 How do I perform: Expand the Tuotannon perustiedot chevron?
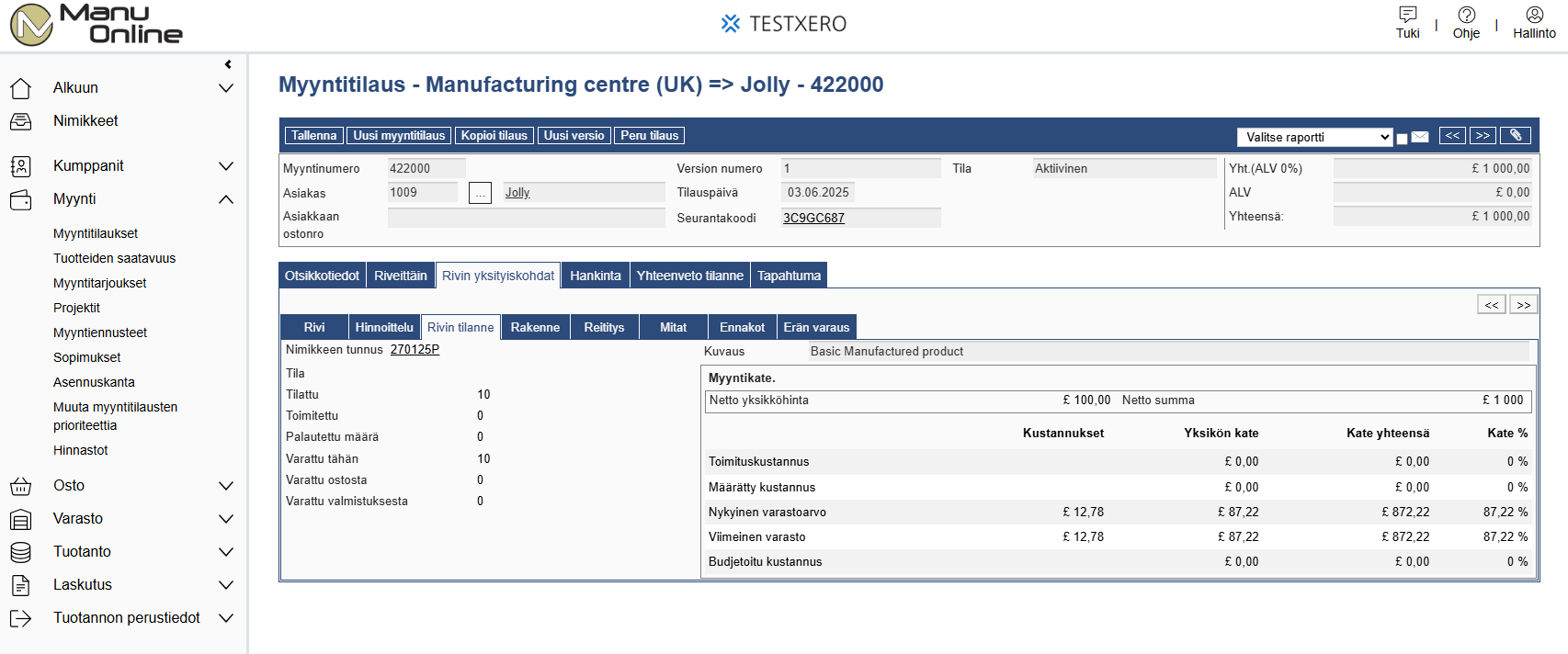[x=226, y=618]
